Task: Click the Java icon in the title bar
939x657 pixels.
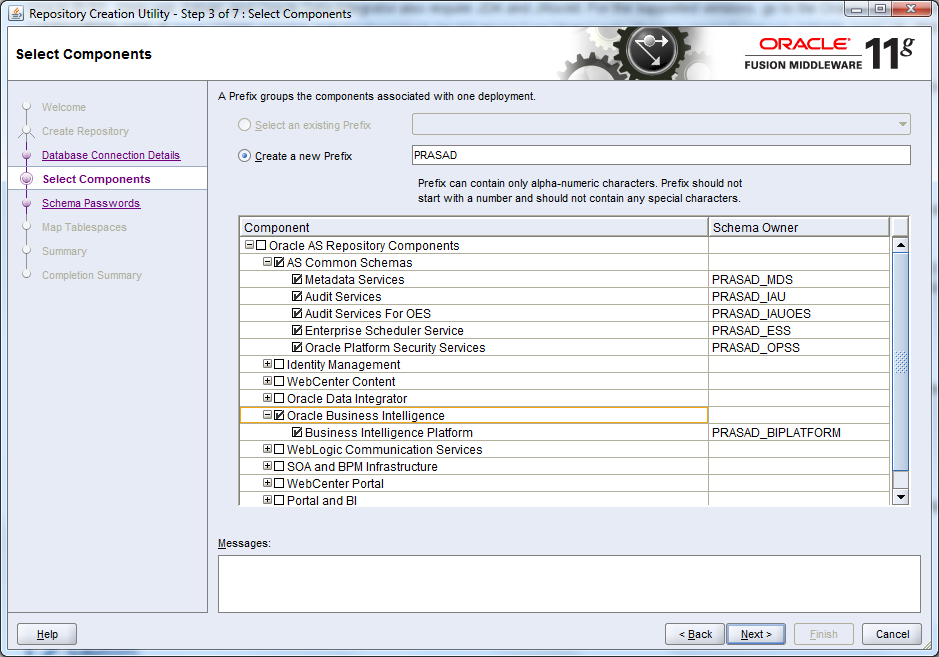Action: coord(16,13)
